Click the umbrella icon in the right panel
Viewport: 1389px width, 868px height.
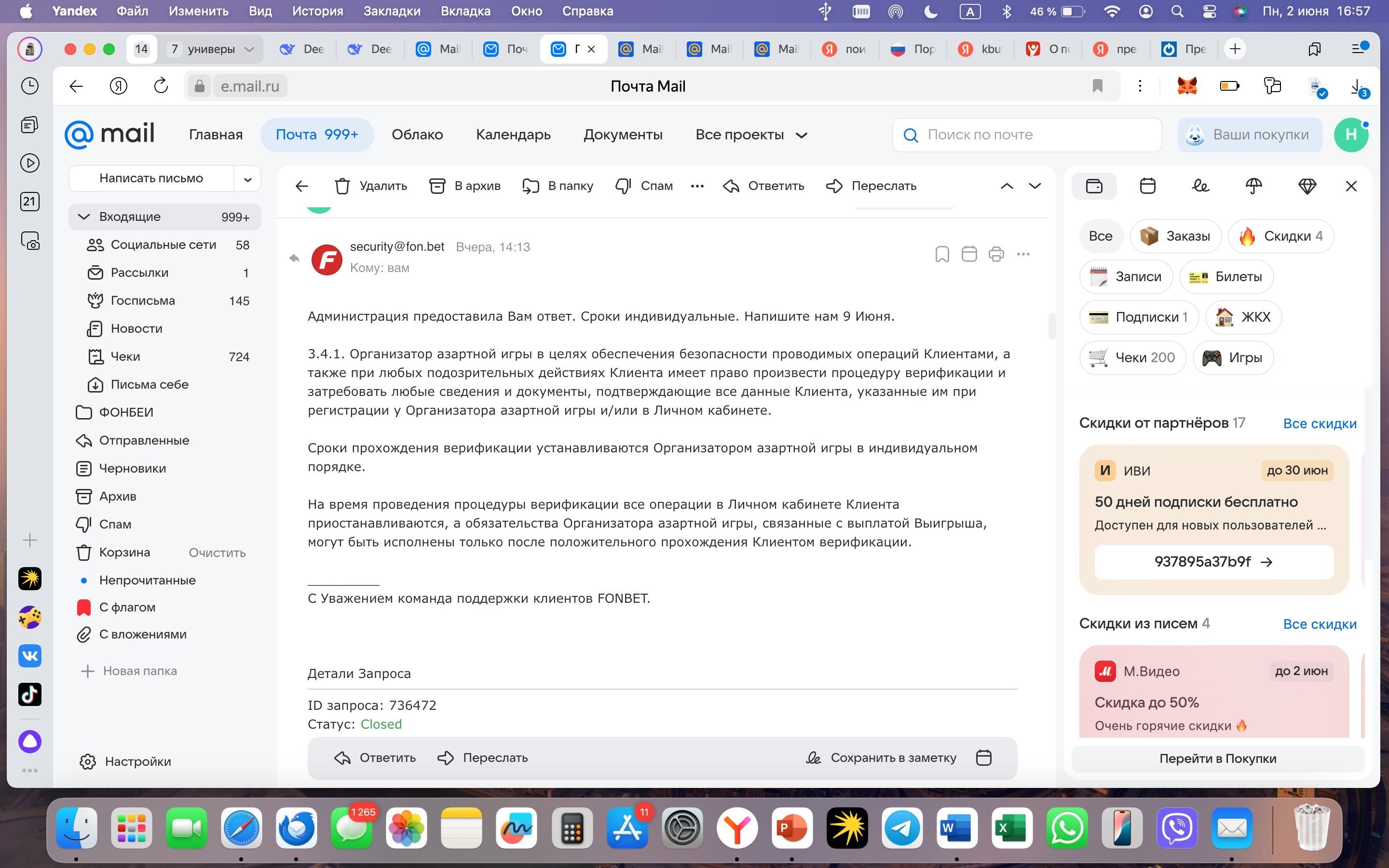tap(1253, 186)
